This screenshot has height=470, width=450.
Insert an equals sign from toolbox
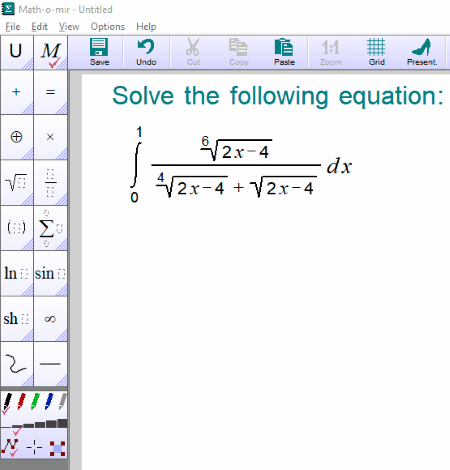[x=50, y=92]
